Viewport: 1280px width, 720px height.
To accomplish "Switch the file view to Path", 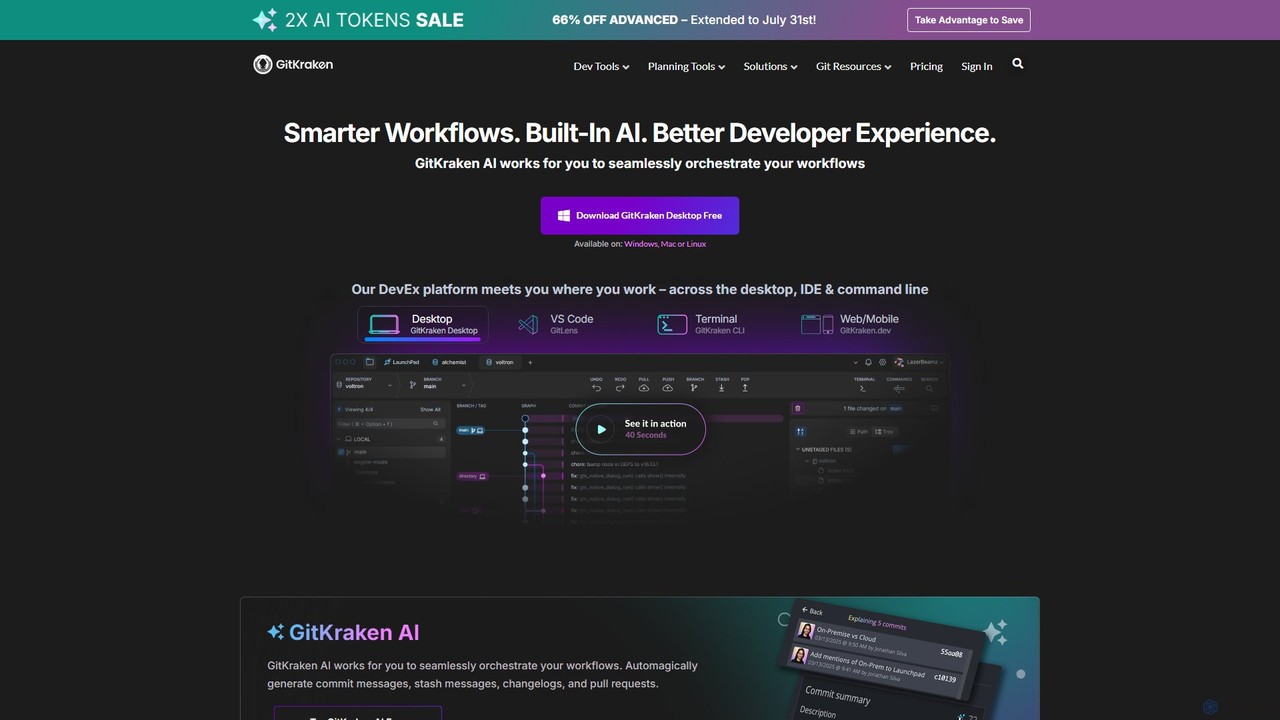I will point(858,431).
